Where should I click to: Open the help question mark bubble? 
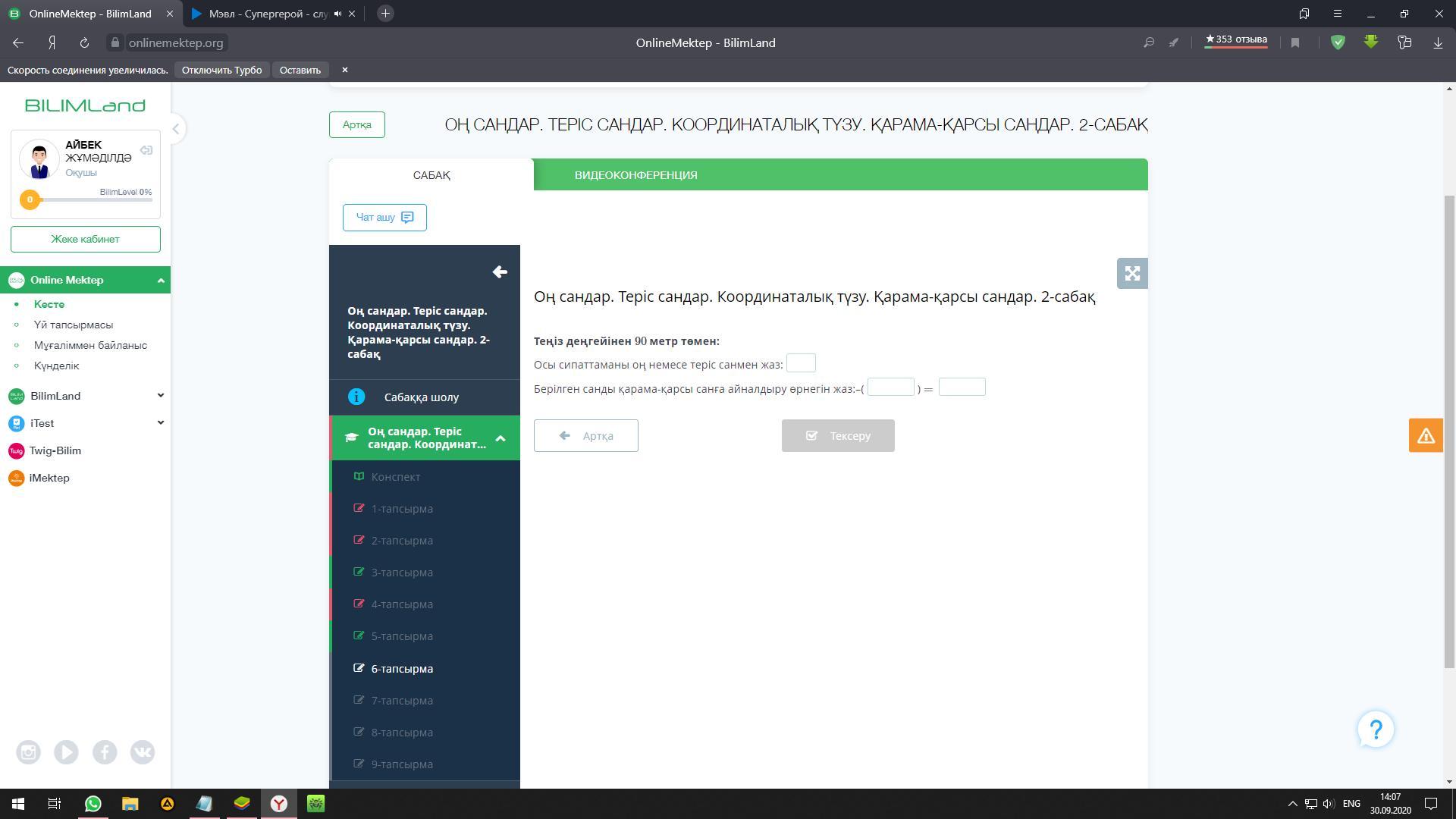[x=1376, y=730]
